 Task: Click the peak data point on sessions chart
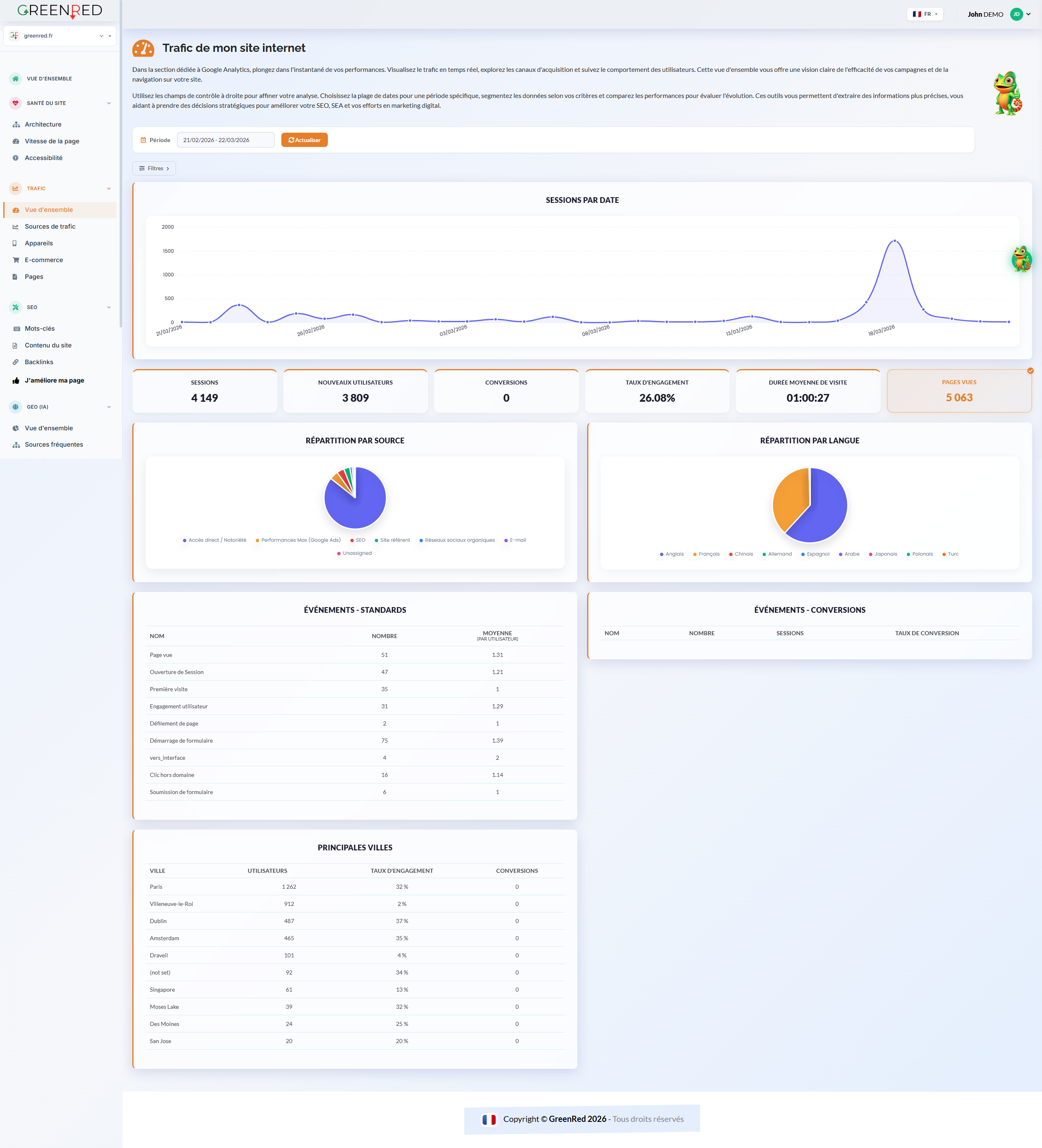point(895,241)
